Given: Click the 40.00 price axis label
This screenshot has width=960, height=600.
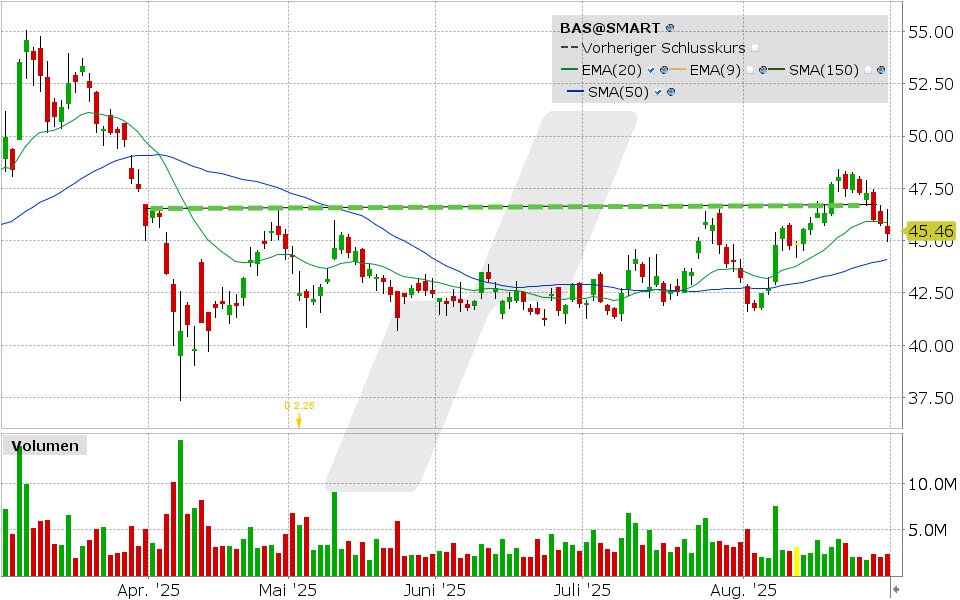Looking at the screenshot, I should click(931, 346).
